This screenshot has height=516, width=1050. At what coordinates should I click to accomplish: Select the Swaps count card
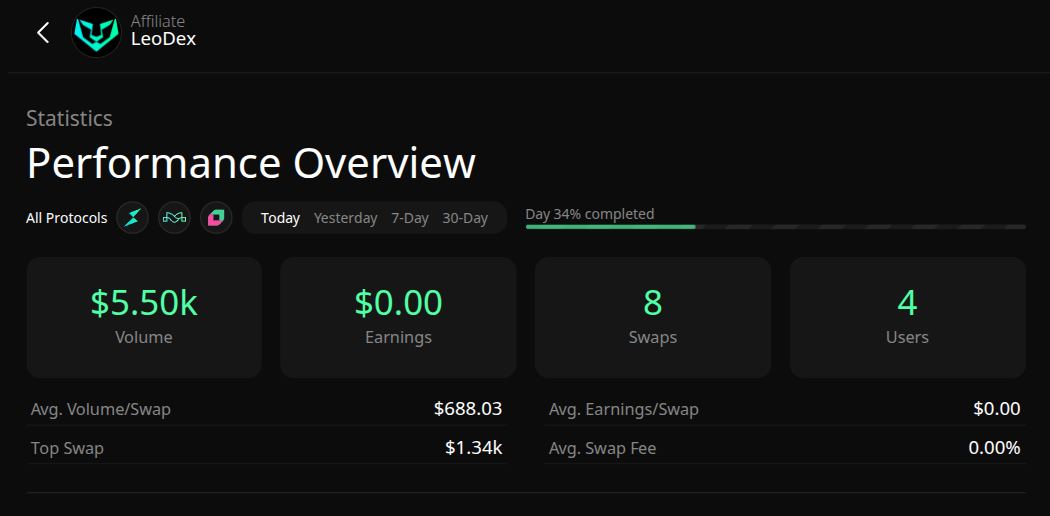[653, 317]
